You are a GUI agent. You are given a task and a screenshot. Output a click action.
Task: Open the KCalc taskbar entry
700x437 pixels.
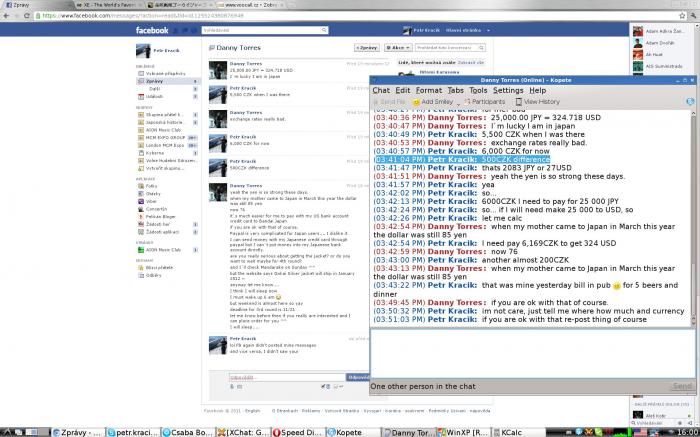coord(517,432)
